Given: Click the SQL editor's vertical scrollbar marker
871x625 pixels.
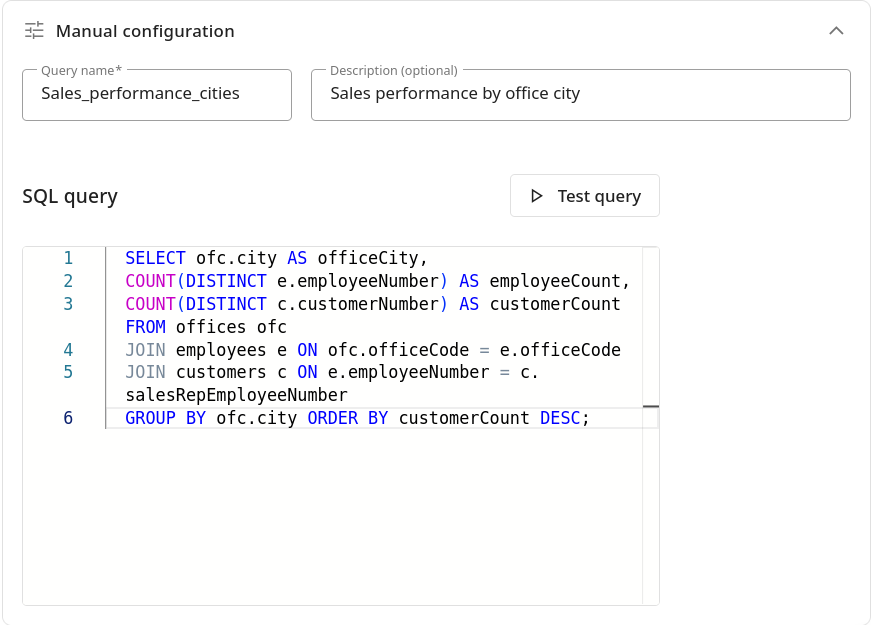Looking at the screenshot, I should (x=651, y=407).
